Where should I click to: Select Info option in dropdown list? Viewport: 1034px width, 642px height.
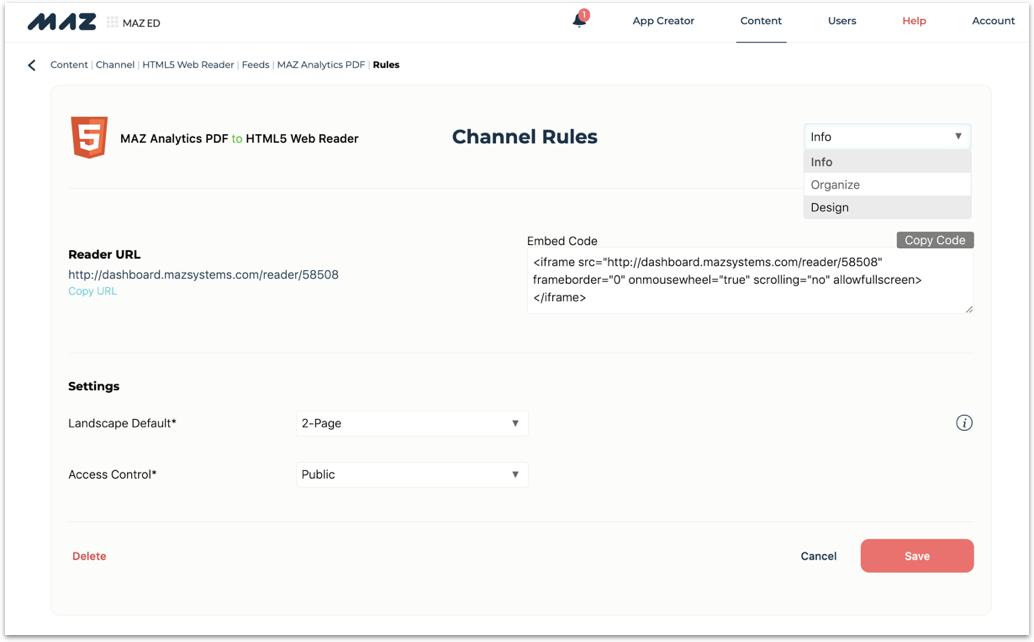(x=887, y=162)
